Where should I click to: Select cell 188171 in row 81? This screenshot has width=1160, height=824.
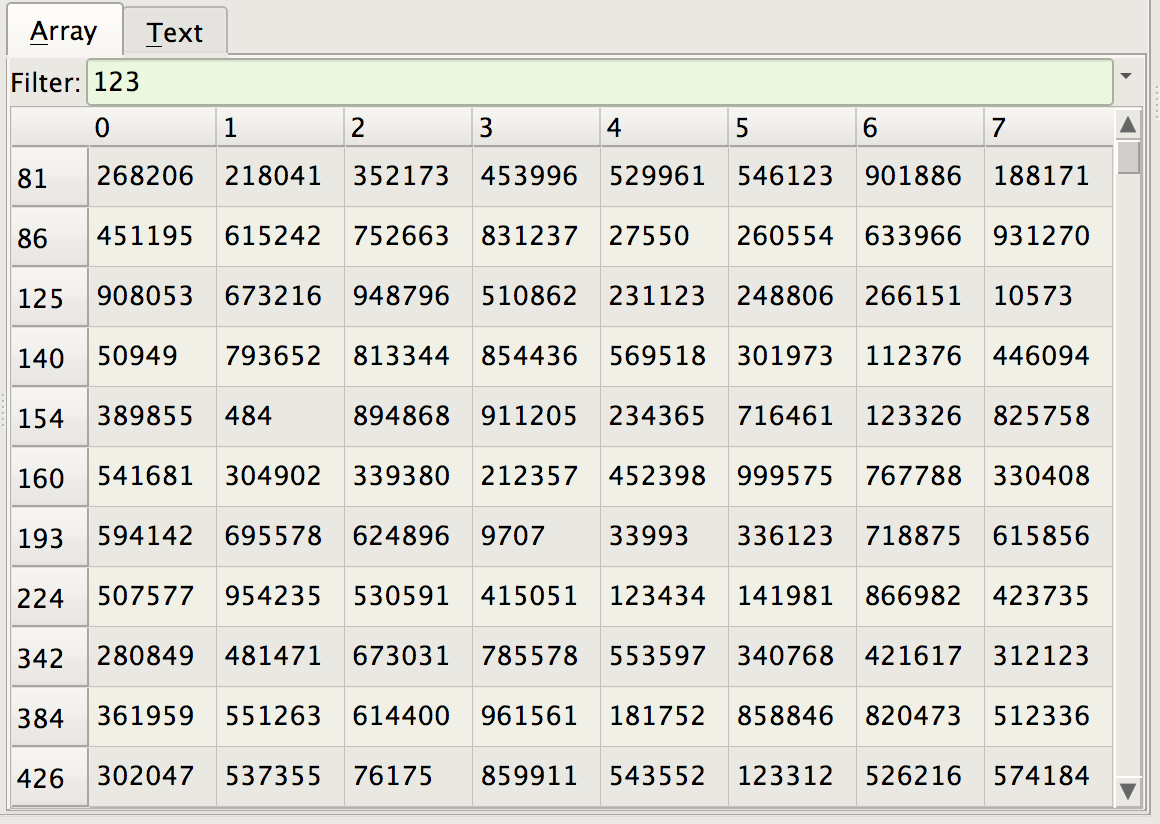click(x=1048, y=176)
